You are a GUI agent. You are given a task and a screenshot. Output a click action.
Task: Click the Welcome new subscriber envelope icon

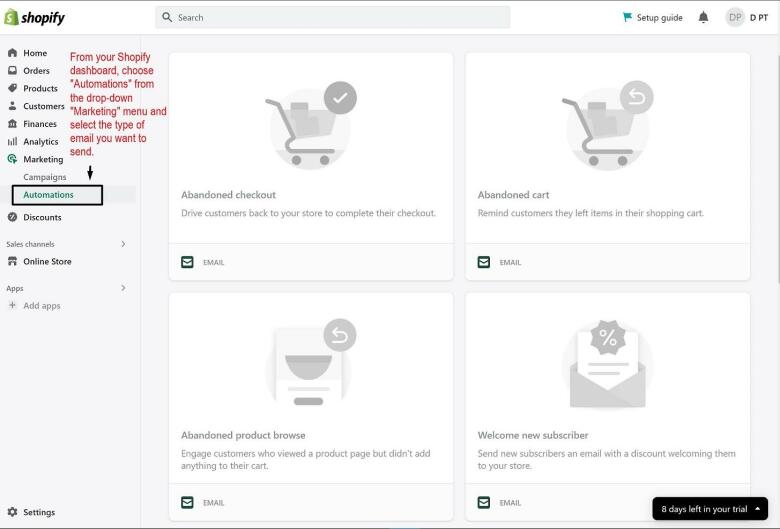(484, 502)
